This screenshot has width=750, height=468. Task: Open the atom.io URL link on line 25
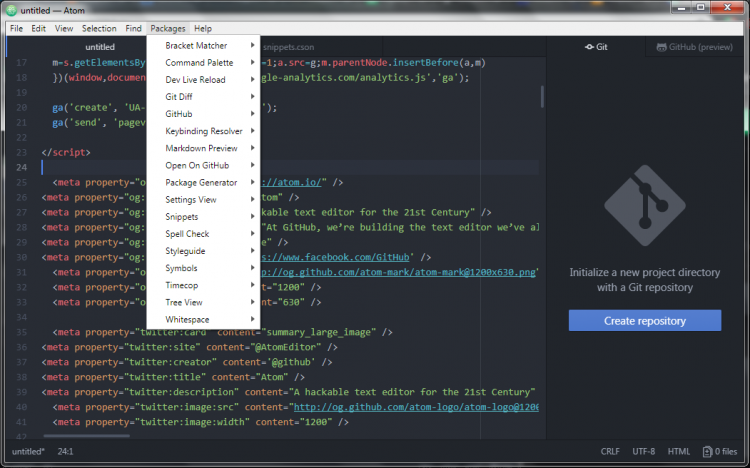291,182
